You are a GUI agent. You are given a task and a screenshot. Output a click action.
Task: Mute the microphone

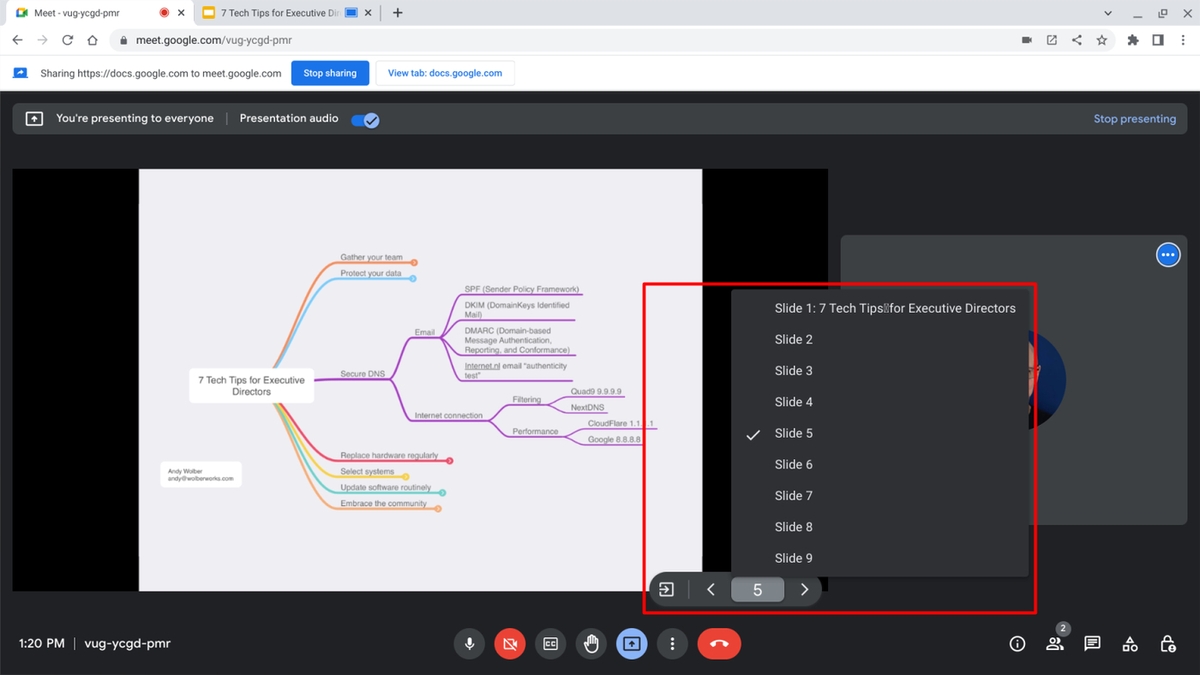(469, 643)
